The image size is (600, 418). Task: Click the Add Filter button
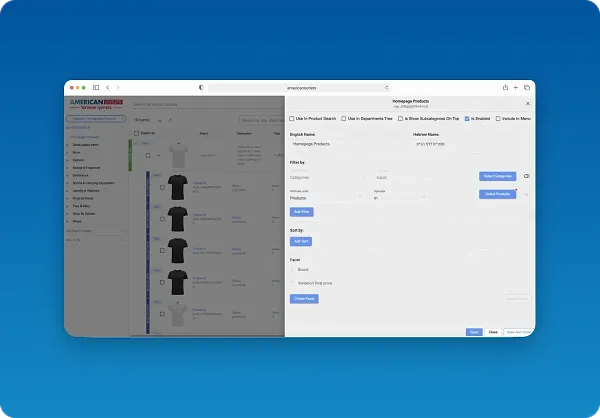(x=302, y=212)
